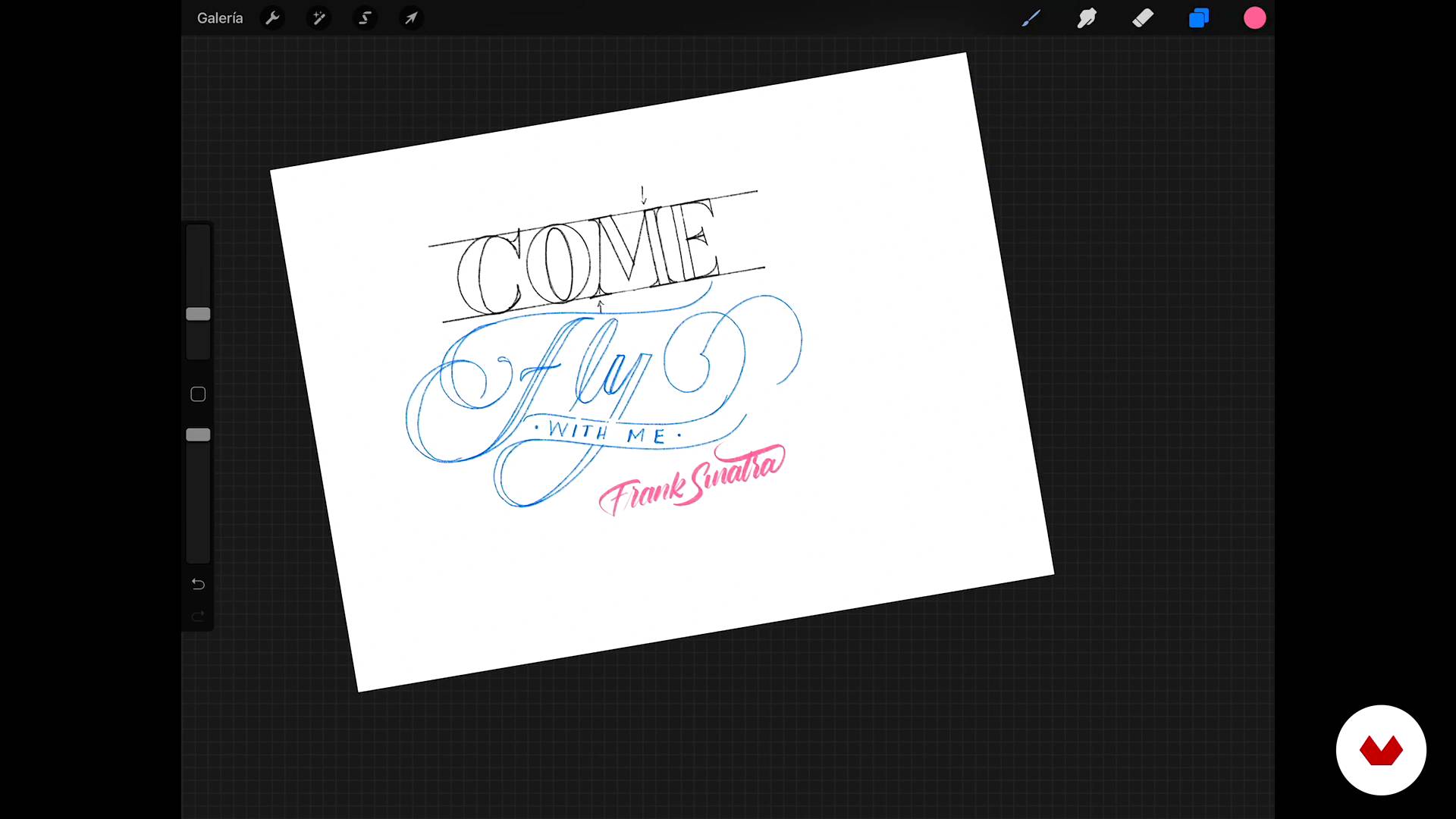Click the brush opacity slider handle
The image size is (1456, 819).
198,435
